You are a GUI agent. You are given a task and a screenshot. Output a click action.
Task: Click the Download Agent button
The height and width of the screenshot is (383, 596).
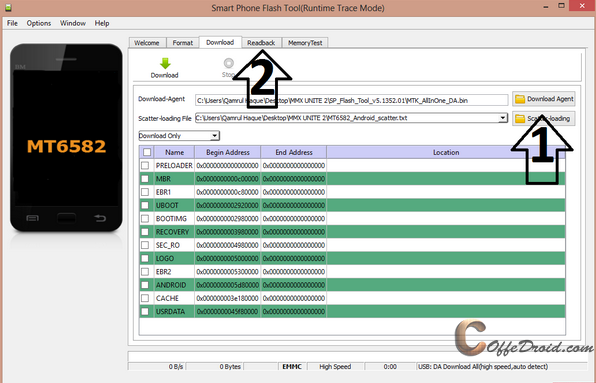click(x=544, y=99)
